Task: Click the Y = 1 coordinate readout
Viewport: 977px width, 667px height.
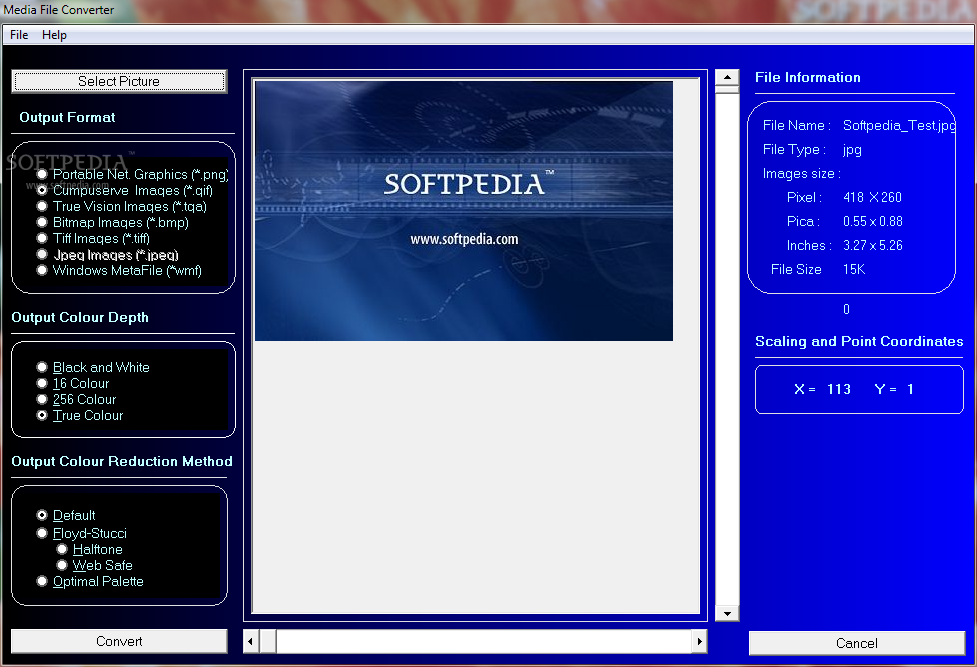Action: click(x=894, y=389)
